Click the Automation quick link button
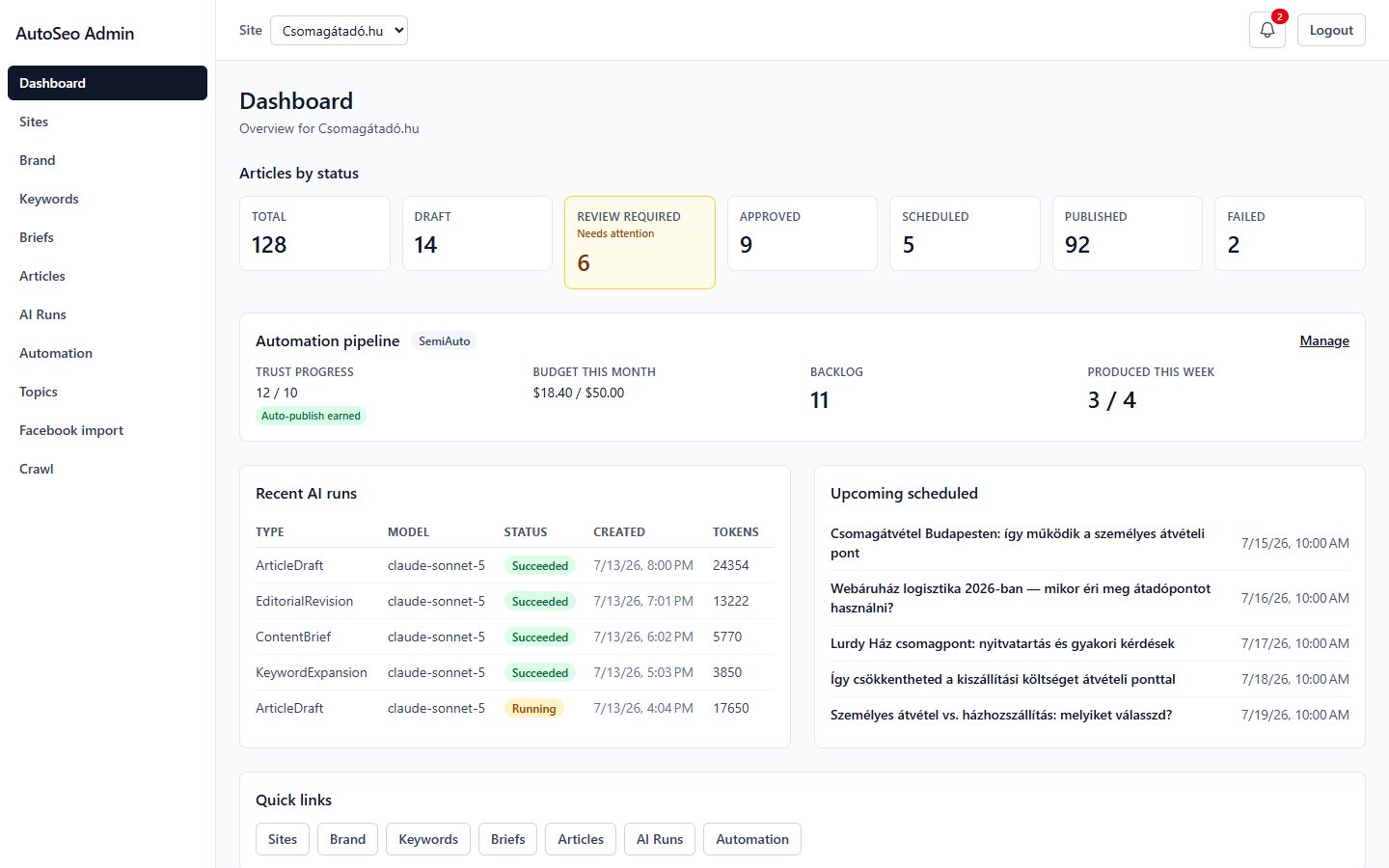The width and height of the screenshot is (1389, 868). coord(752,839)
